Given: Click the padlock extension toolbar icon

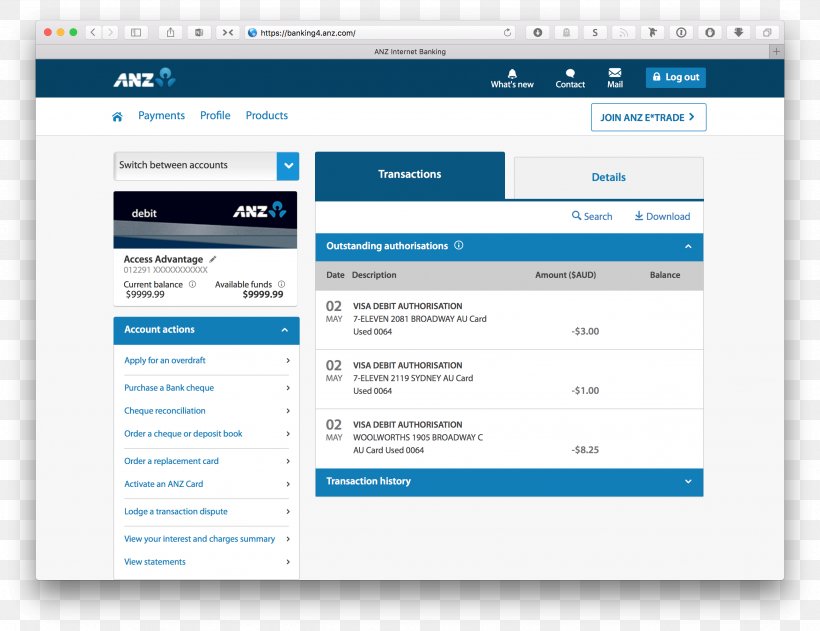Looking at the screenshot, I should [566, 32].
